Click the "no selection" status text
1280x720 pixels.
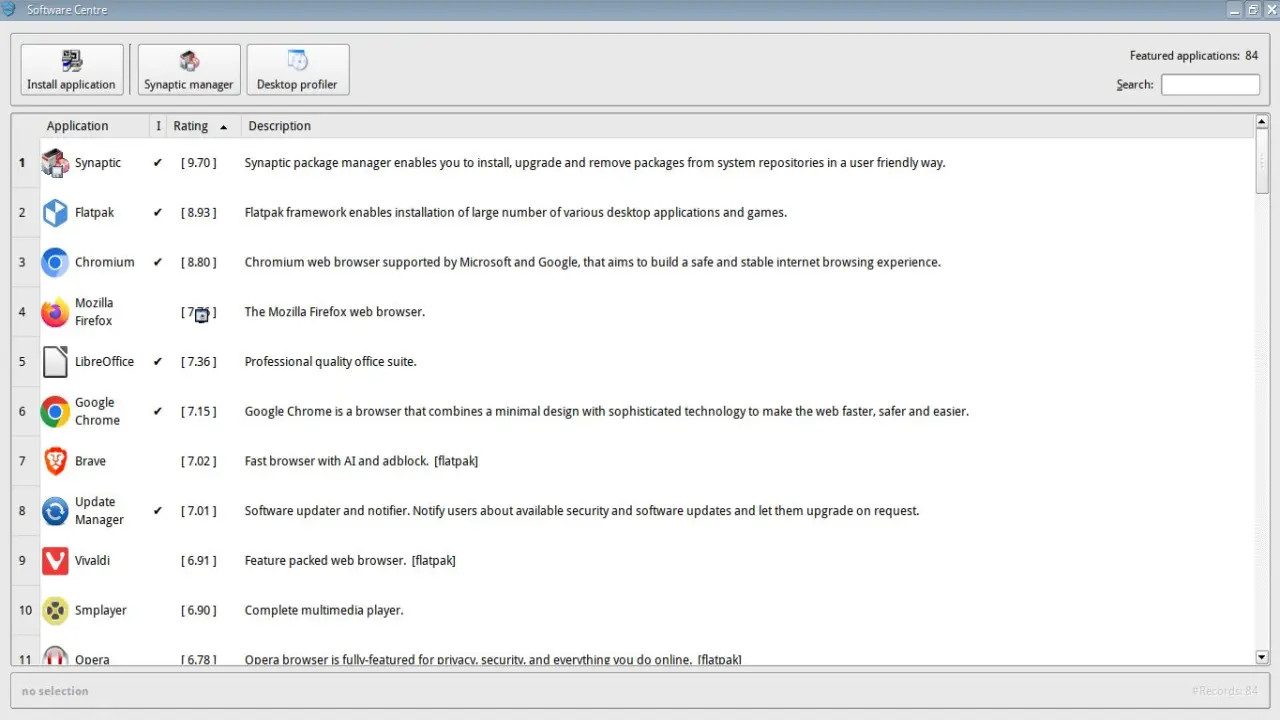click(55, 691)
